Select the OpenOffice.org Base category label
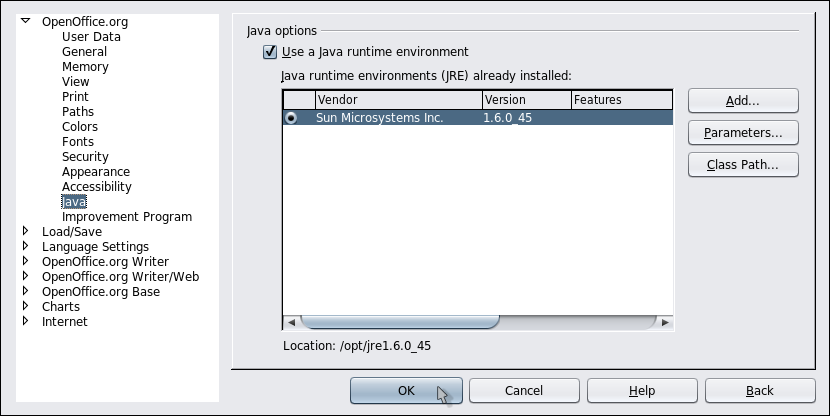This screenshot has width=830, height=416. click(101, 292)
